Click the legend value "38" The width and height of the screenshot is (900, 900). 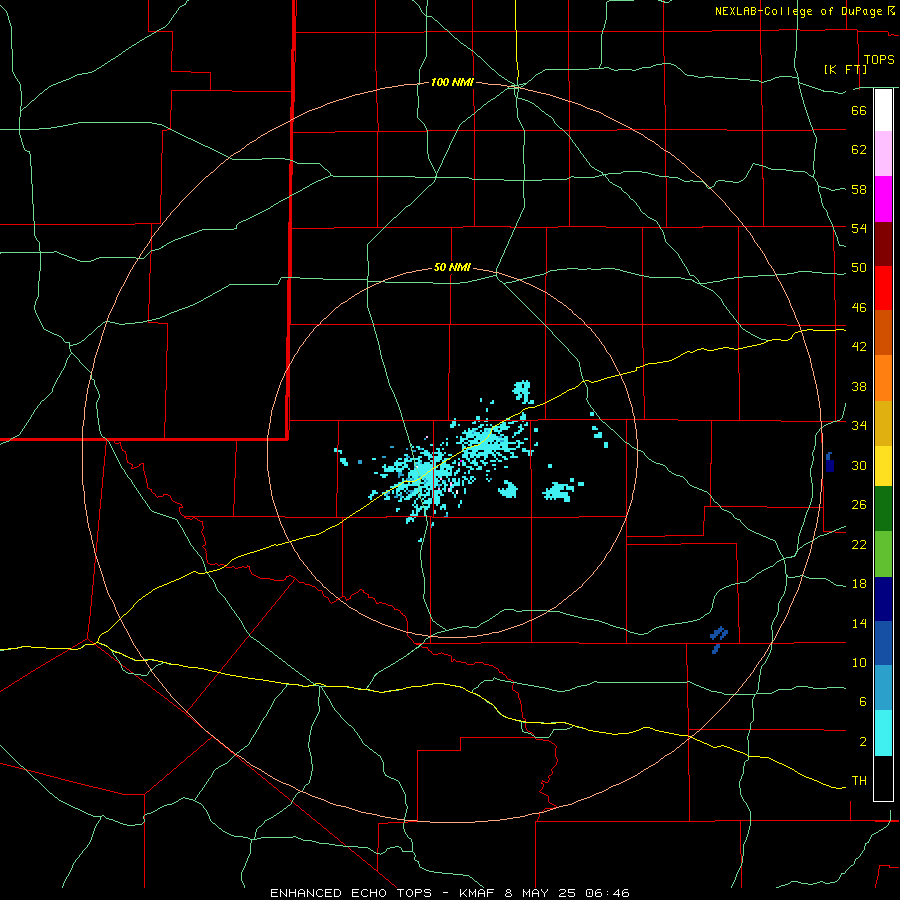pyautogui.click(x=859, y=386)
